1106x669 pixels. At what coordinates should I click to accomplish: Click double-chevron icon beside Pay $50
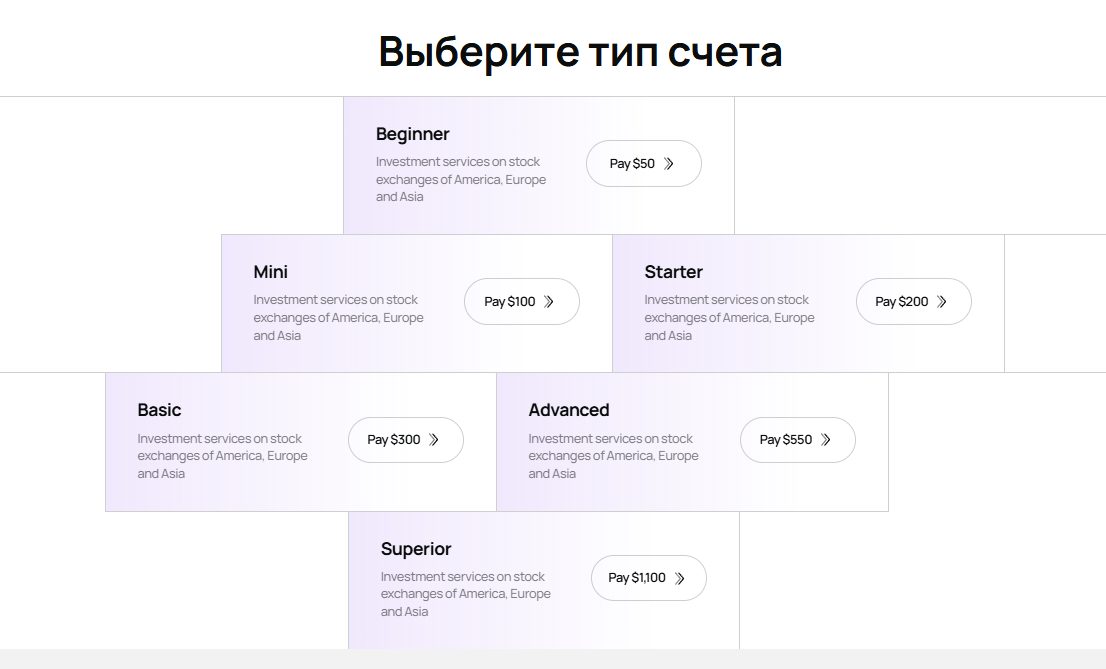[669, 164]
